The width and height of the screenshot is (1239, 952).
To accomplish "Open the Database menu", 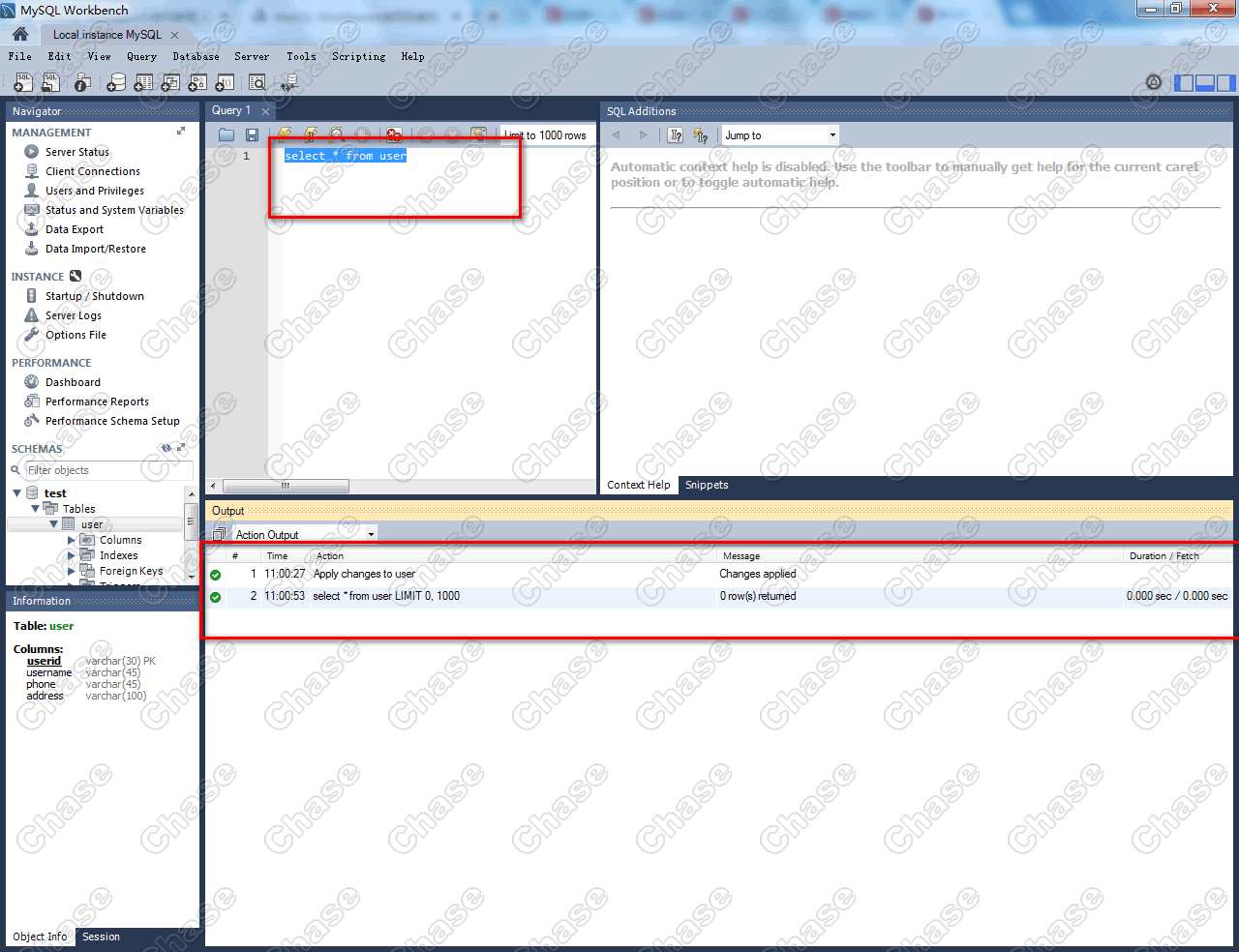I will [x=196, y=56].
